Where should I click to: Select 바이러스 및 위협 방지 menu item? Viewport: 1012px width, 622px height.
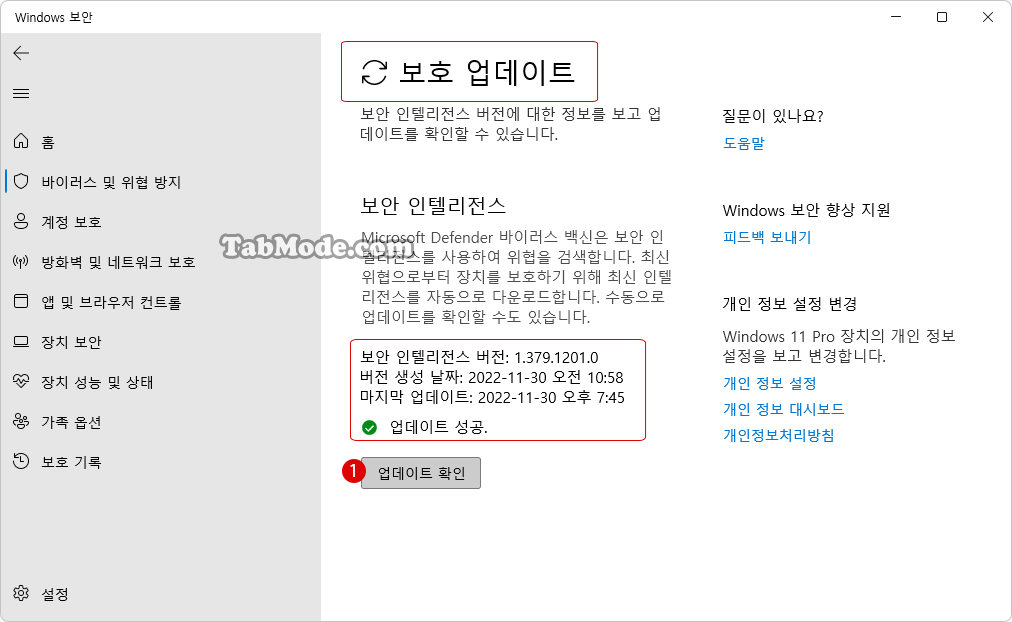[x=111, y=182]
